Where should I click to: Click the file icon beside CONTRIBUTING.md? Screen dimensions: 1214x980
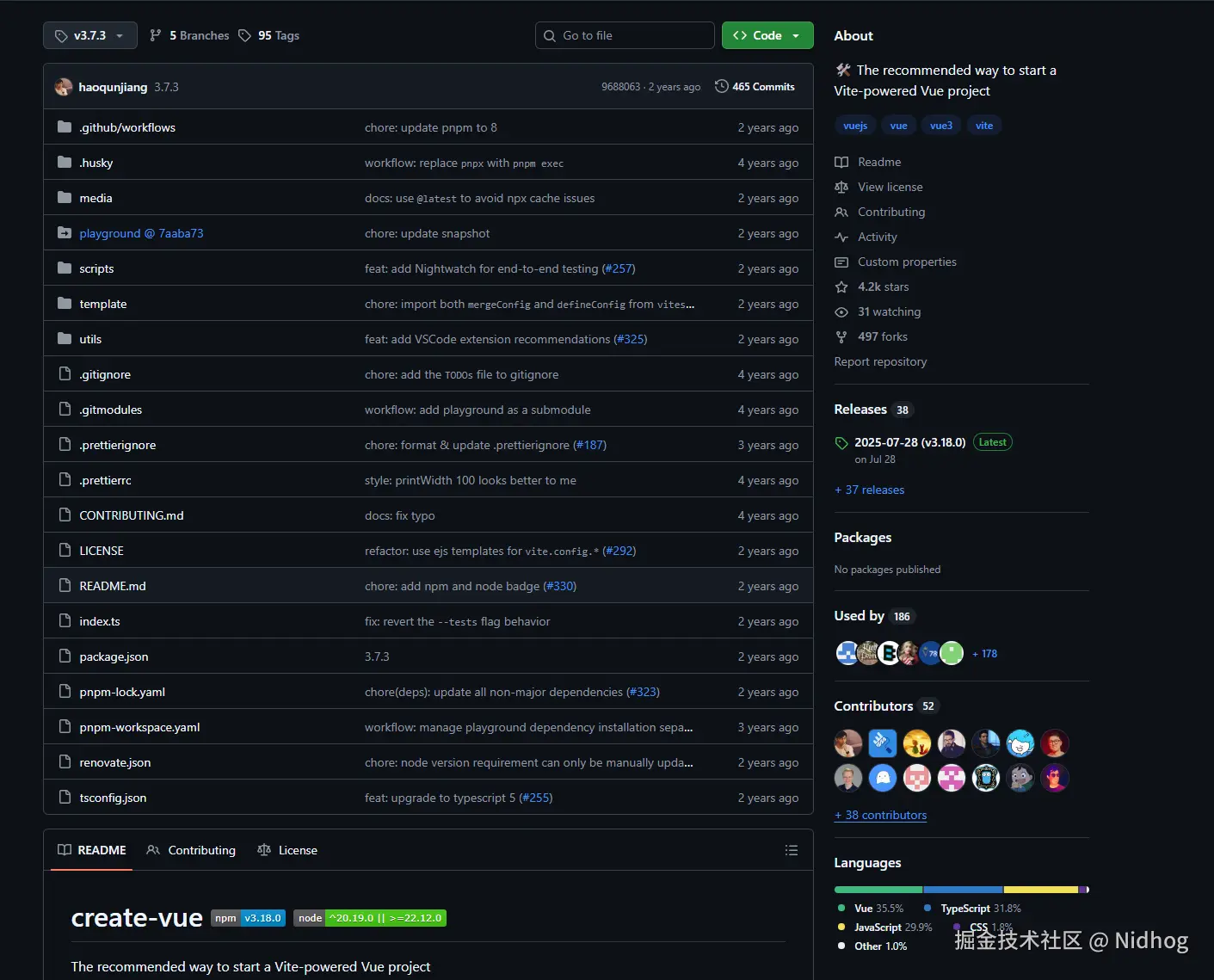(65, 515)
